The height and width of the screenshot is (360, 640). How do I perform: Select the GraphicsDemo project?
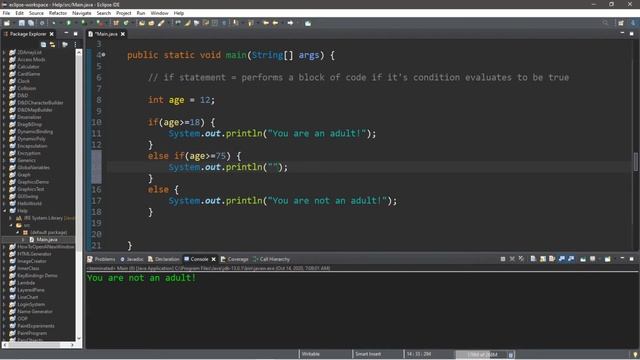33,182
